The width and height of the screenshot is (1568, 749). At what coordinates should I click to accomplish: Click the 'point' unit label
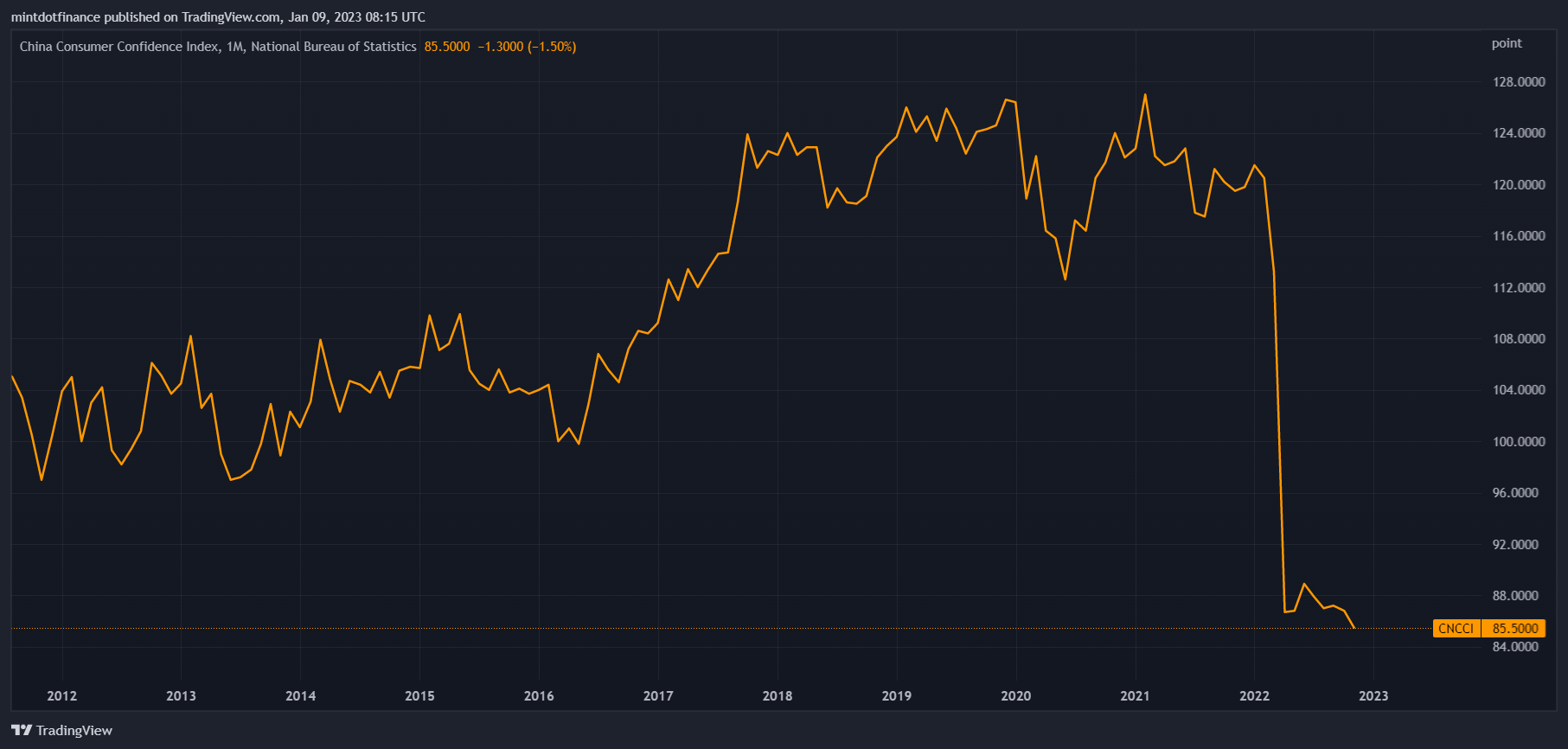tap(1507, 43)
